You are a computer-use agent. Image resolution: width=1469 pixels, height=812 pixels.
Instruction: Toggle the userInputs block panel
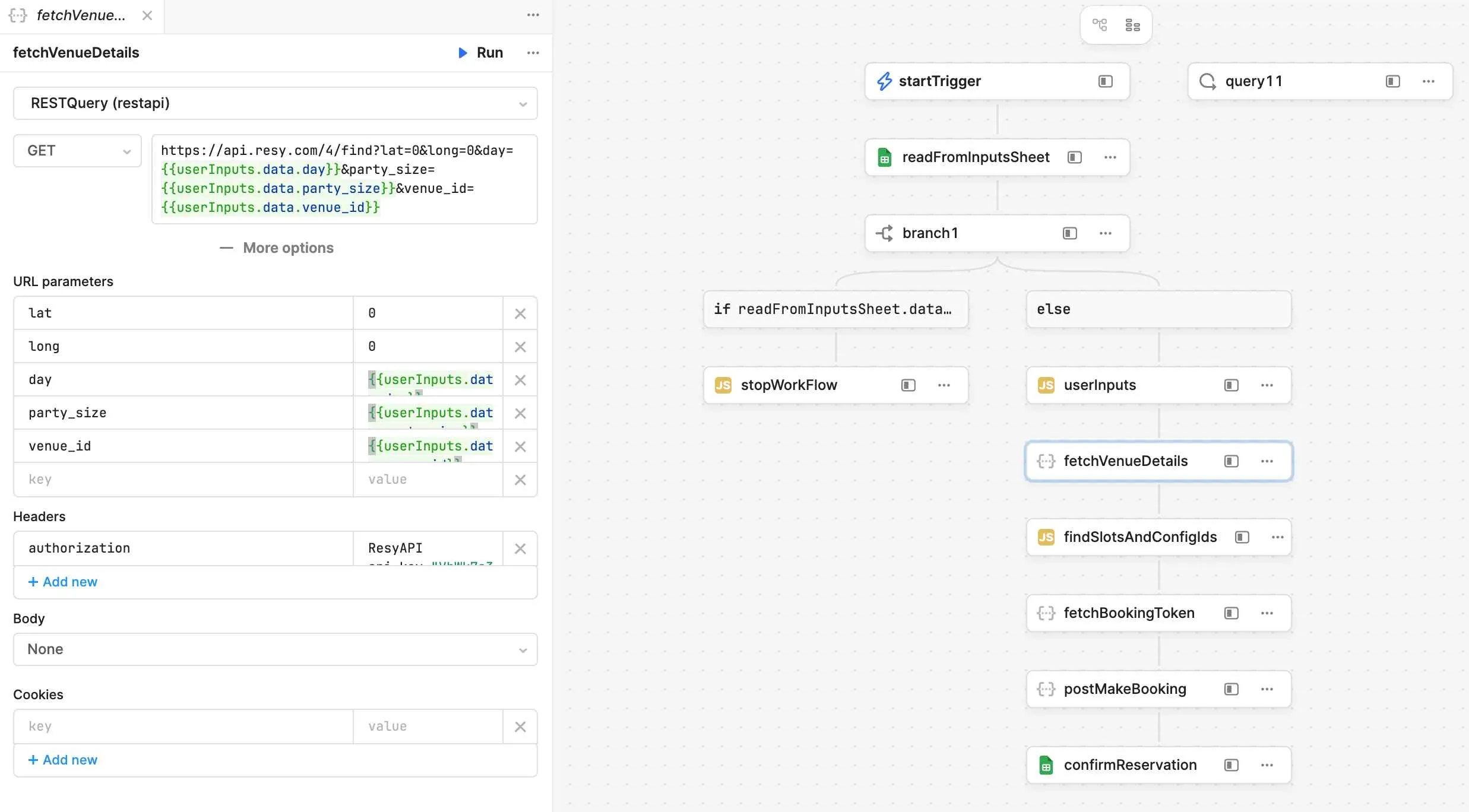pyautogui.click(x=1231, y=385)
